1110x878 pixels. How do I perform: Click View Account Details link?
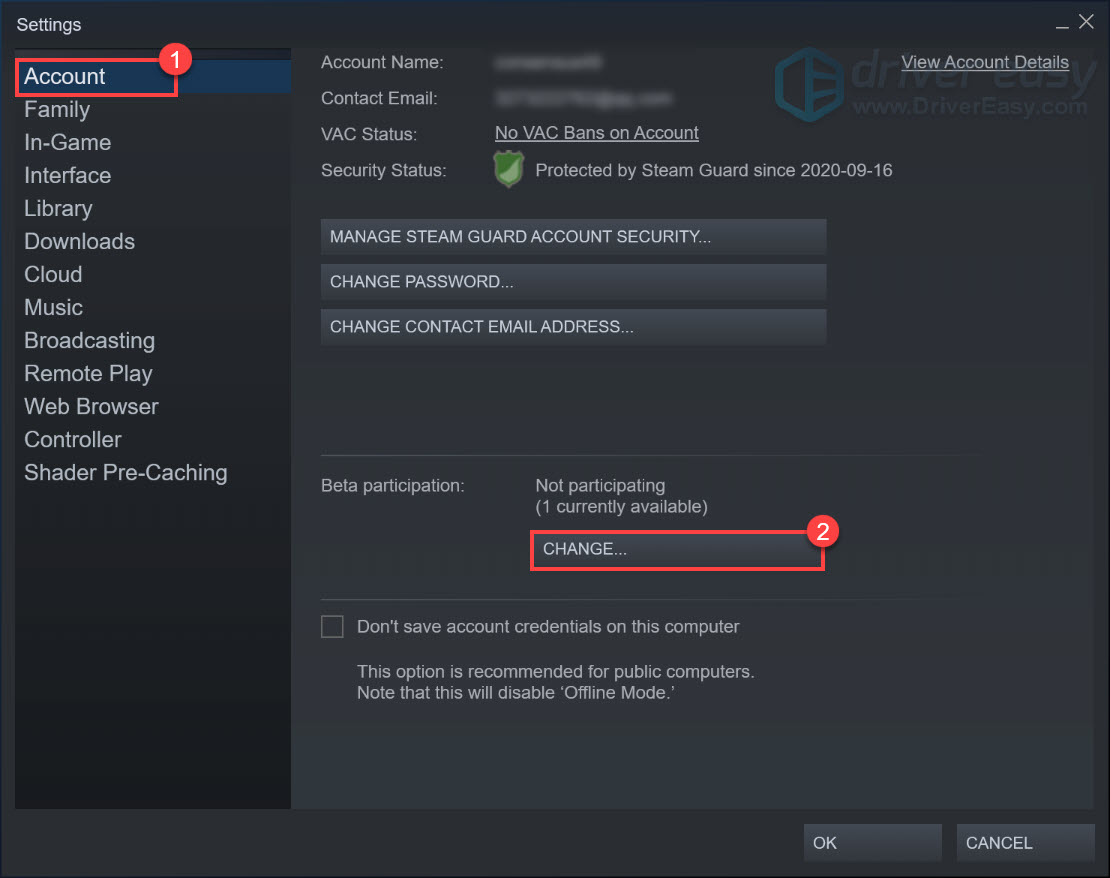pos(985,62)
